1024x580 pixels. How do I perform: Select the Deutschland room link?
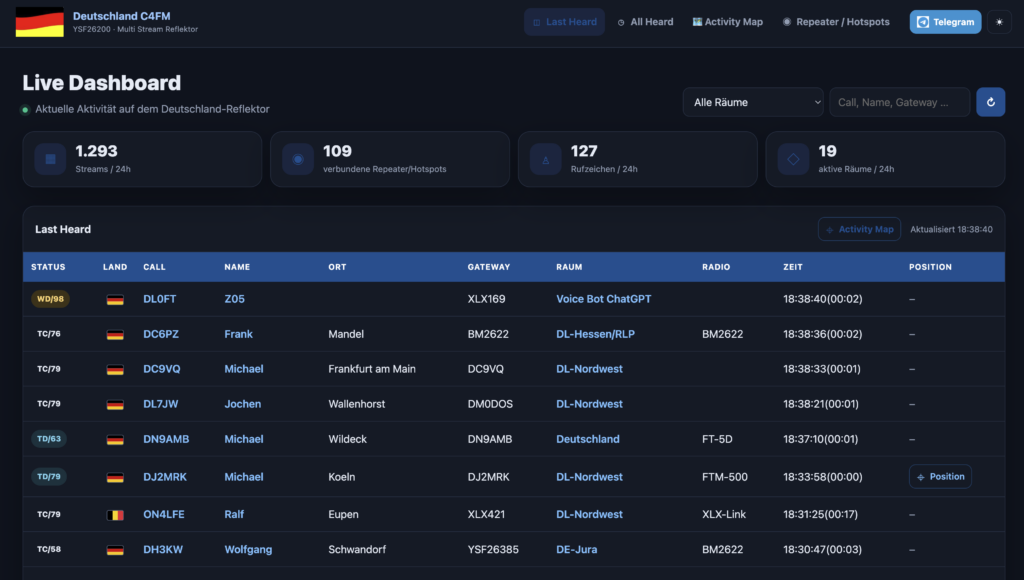588,439
